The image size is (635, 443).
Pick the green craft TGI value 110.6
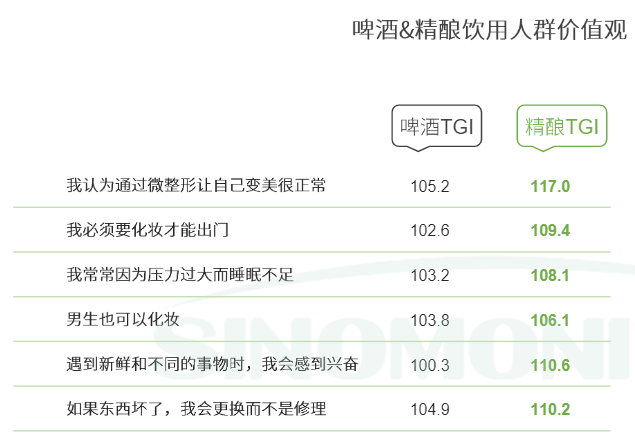pos(550,365)
